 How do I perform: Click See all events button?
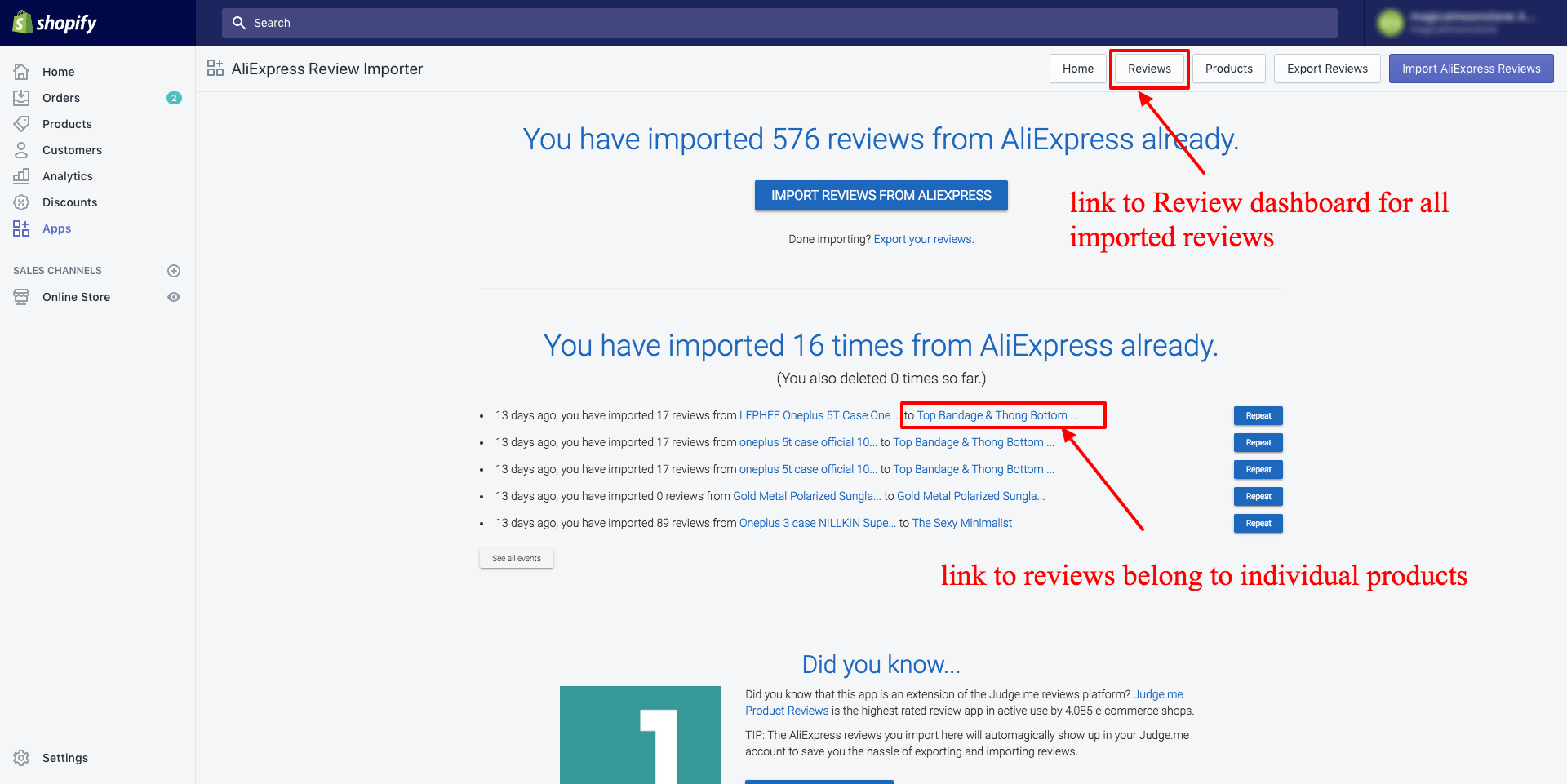517,559
